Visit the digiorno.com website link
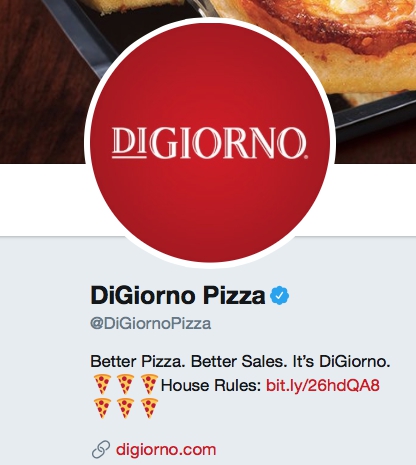This screenshot has width=416, height=465. (166, 449)
